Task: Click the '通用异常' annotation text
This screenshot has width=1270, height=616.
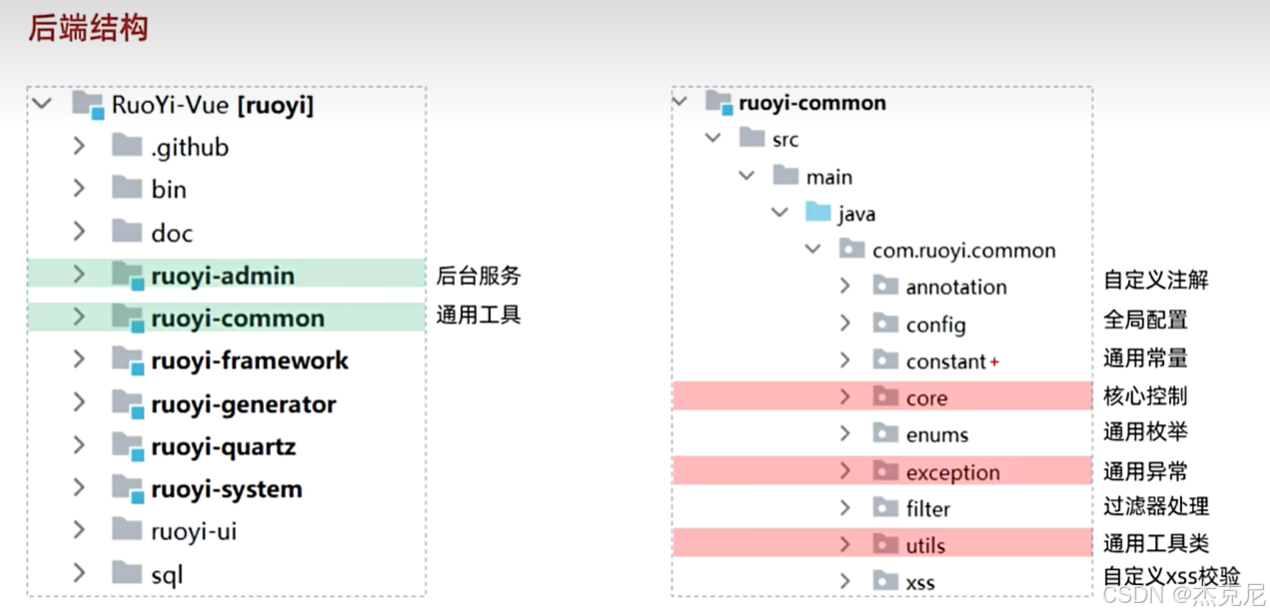Action: 1145,471
